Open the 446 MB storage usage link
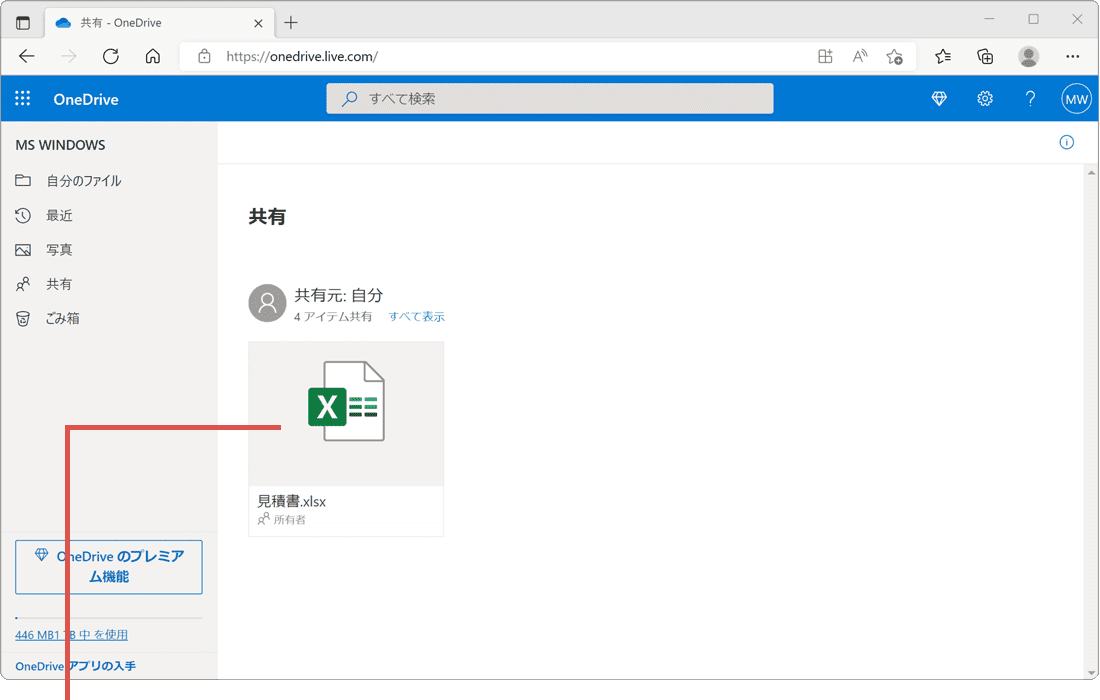 tap(72, 635)
